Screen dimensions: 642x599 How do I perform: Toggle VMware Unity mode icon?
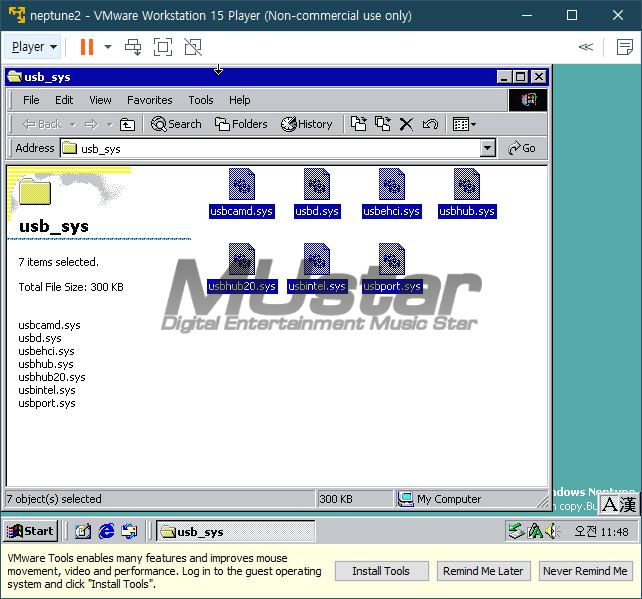[x=193, y=47]
